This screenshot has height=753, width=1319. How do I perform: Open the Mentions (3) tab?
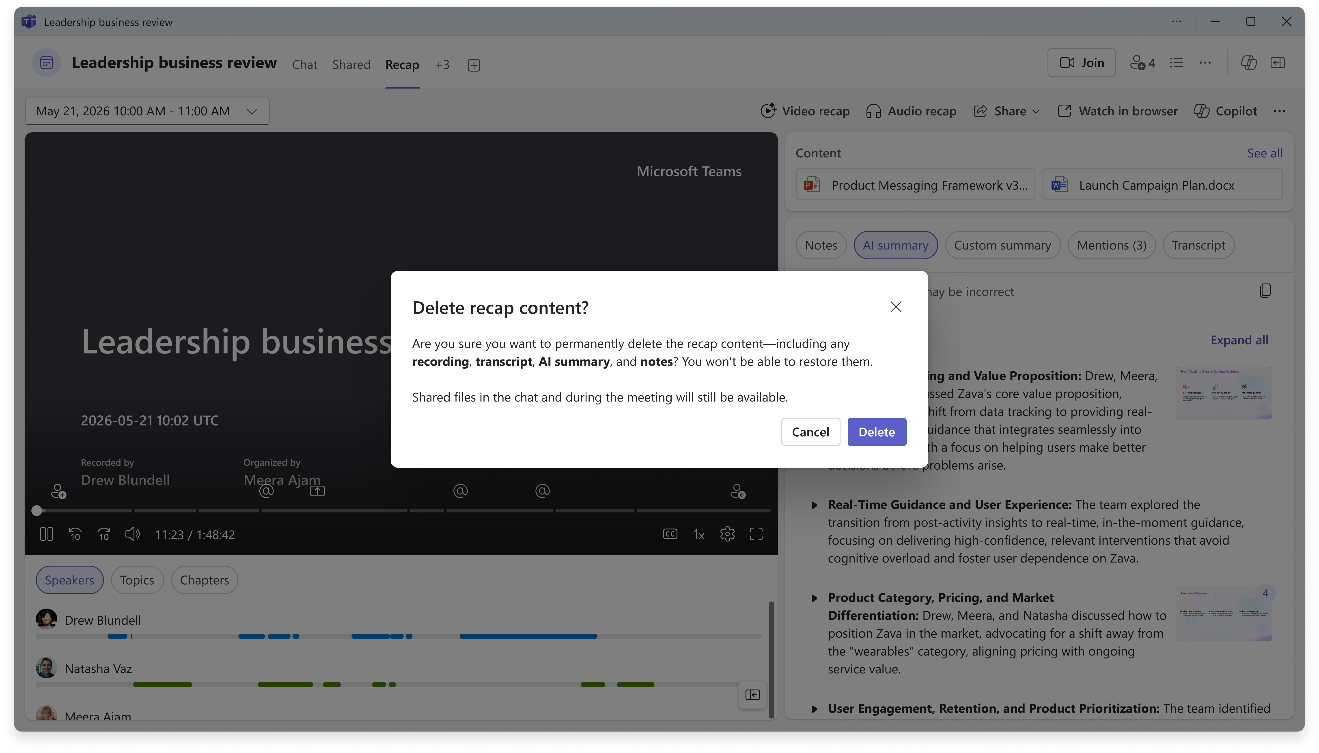[x=1111, y=245]
